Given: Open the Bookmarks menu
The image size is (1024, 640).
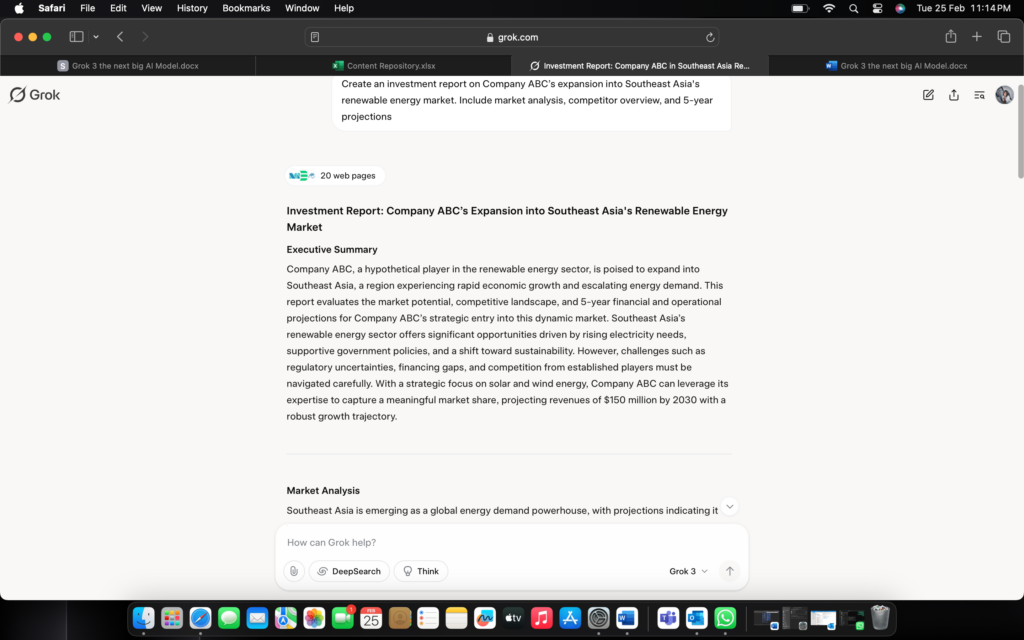Looking at the screenshot, I should [246, 8].
